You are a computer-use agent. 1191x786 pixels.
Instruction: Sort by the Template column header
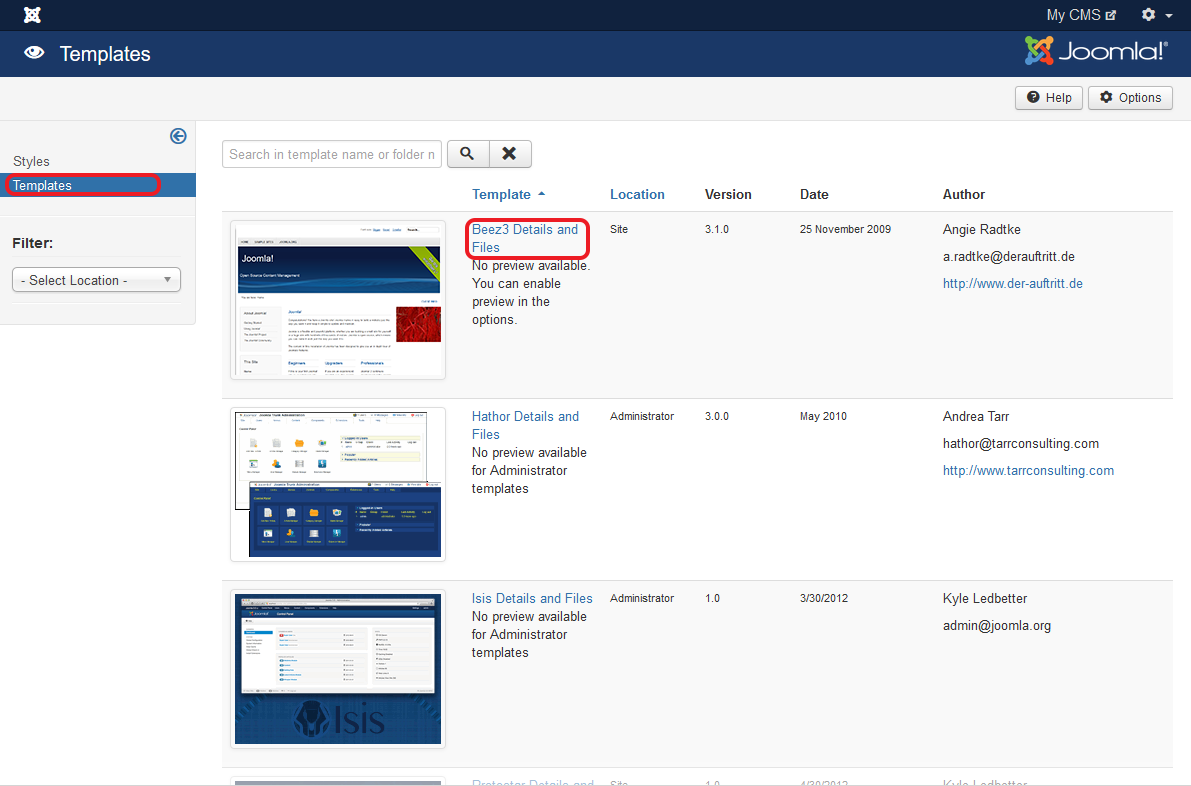tap(508, 194)
